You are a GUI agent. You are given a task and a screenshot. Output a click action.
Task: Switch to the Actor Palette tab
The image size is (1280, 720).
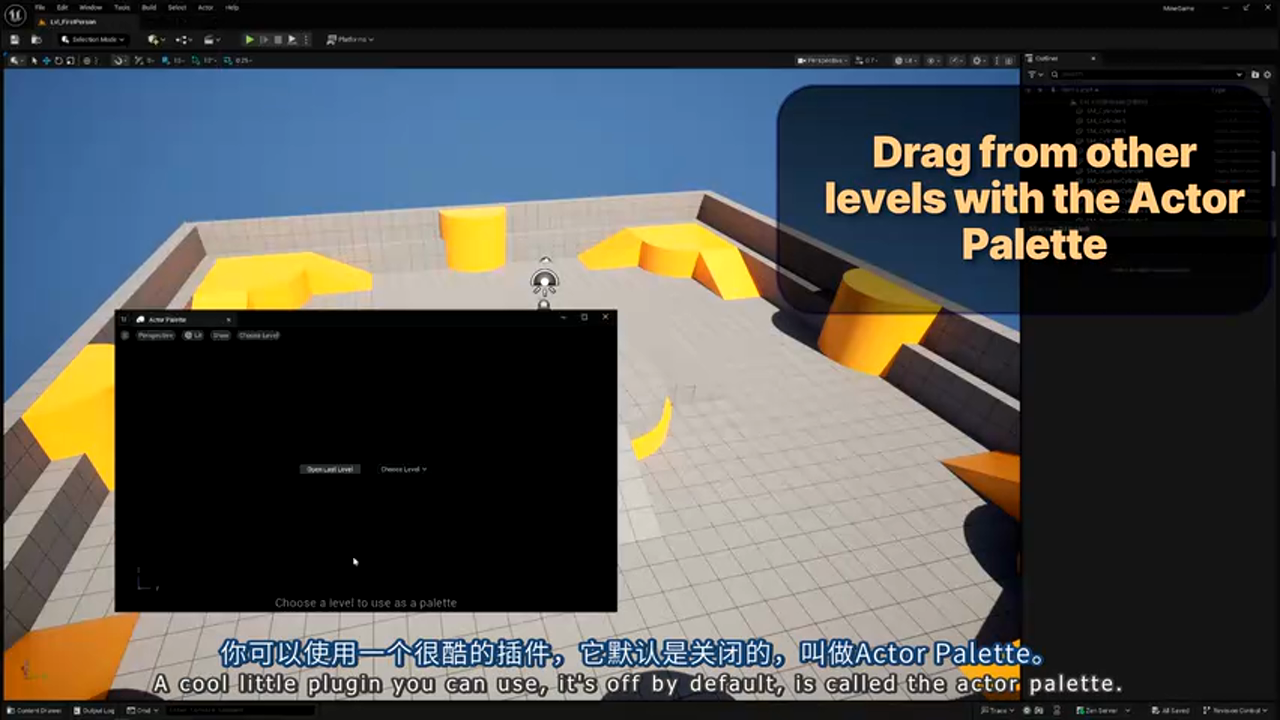pyautogui.click(x=167, y=319)
